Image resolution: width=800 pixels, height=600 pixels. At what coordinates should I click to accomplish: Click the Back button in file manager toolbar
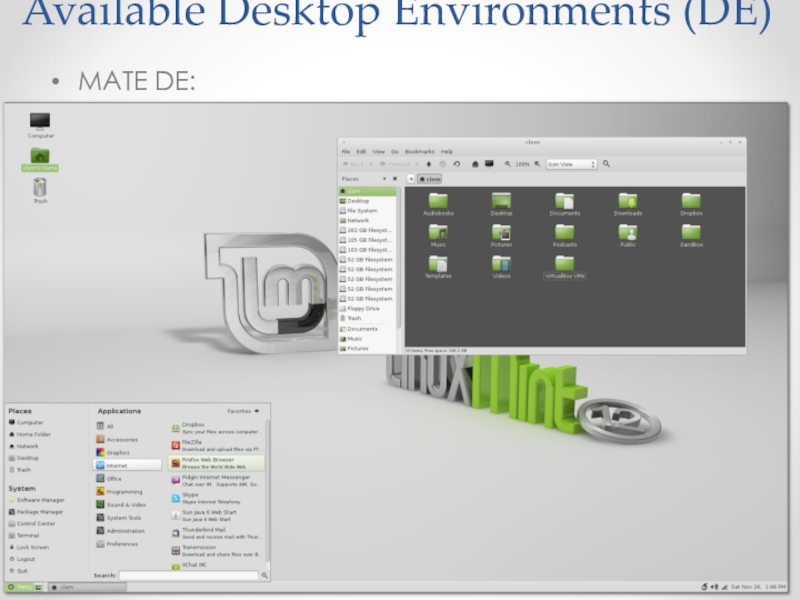(x=353, y=164)
